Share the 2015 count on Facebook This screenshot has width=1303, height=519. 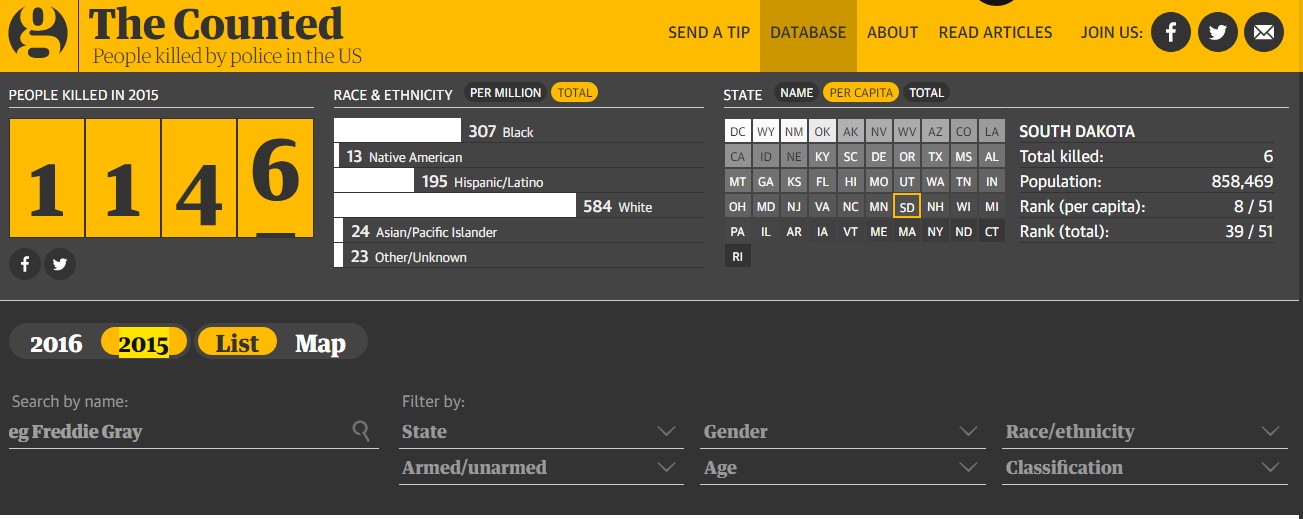tap(25, 264)
